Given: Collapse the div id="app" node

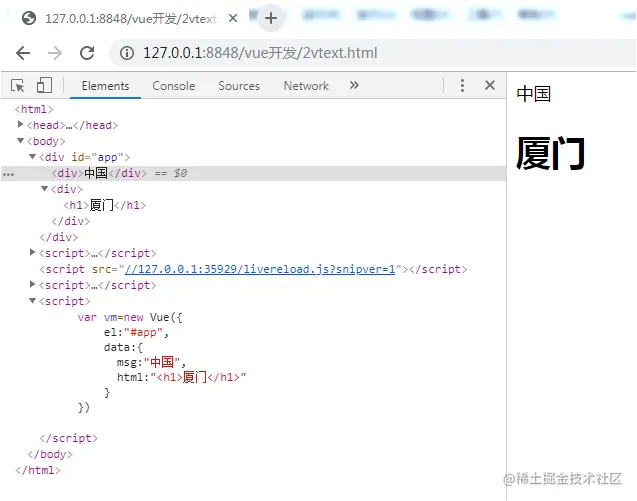Looking at the screenshot, I should (x=32, y=156).
